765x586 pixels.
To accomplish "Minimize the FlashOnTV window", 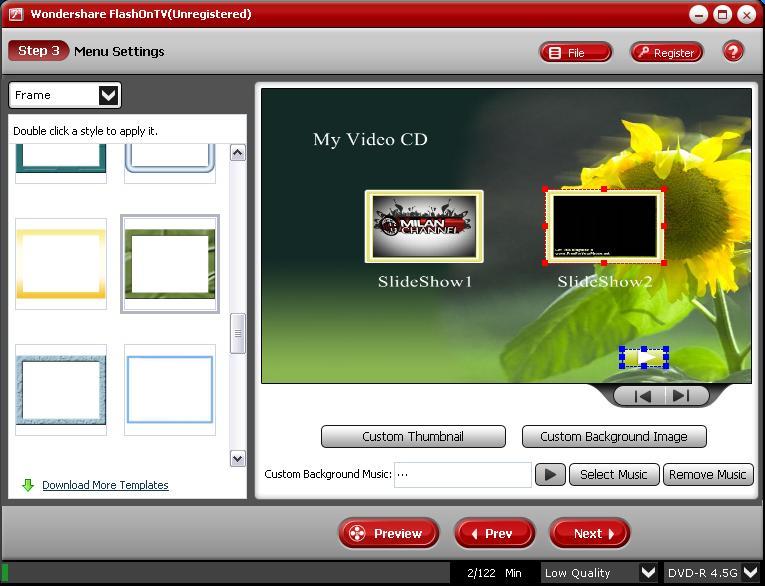I will 699,14.
